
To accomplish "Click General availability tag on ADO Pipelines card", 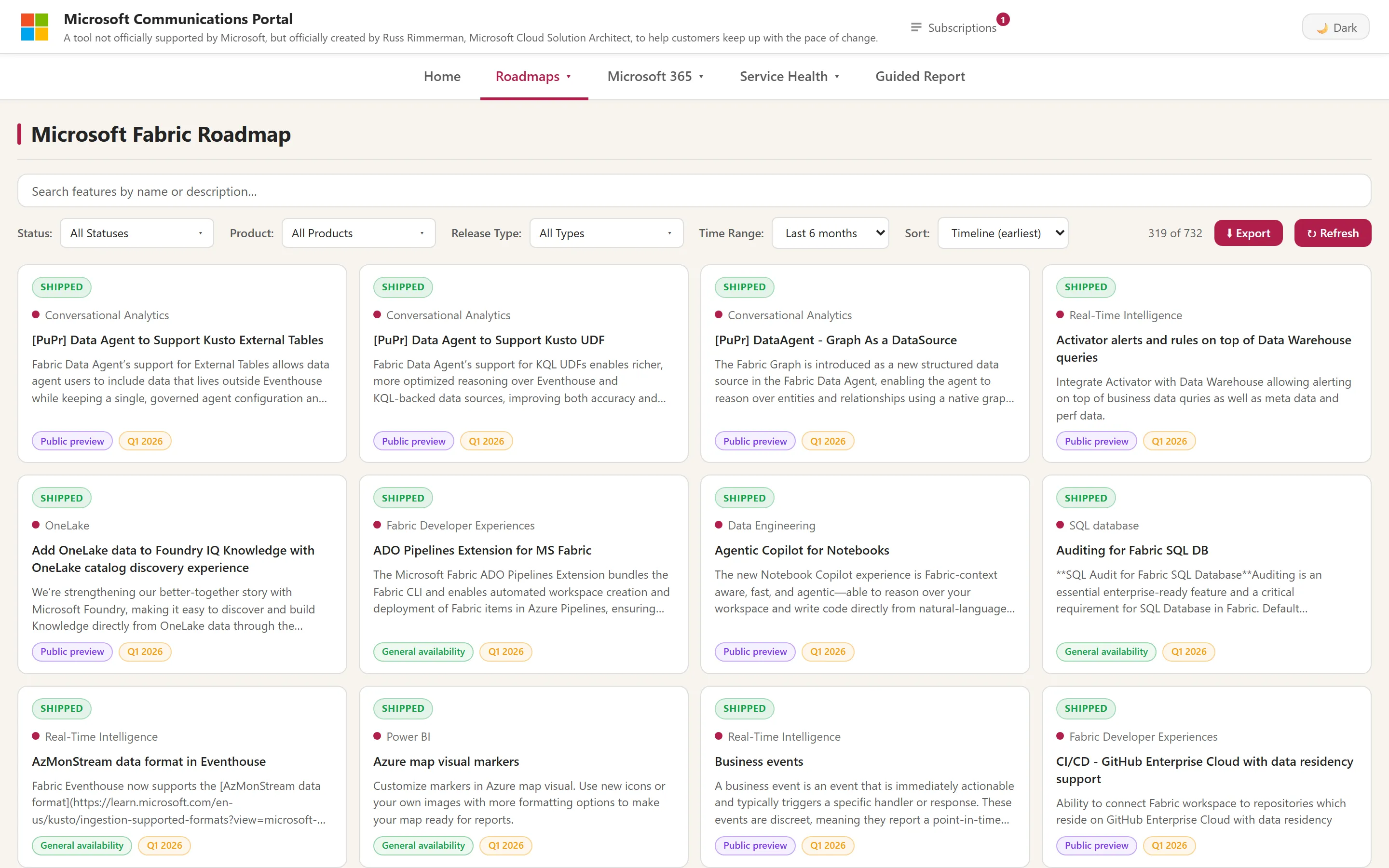I will (x=423, y=651).
